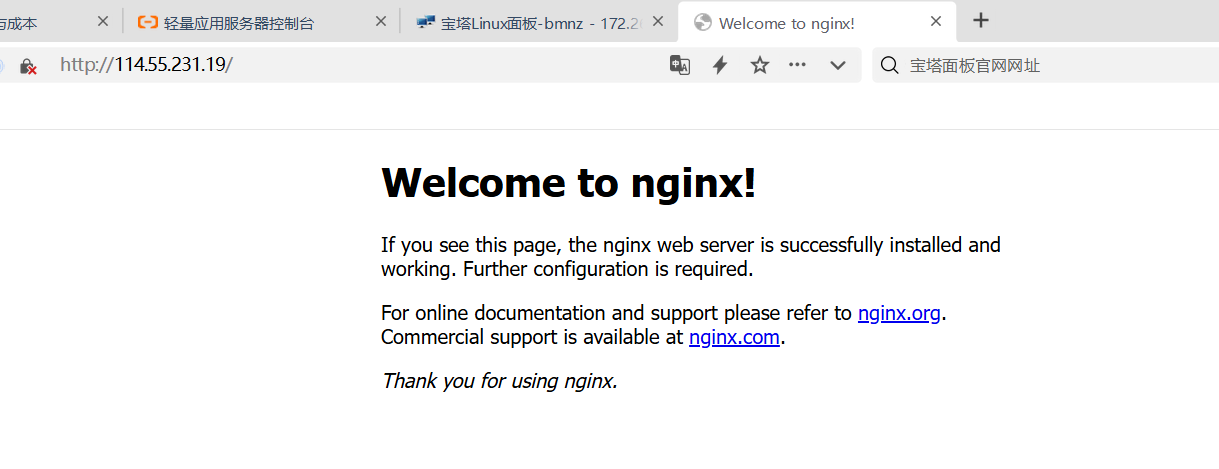Open the three-dot more options menu
Screen dimensions: 1219x469
coord(797,65)
